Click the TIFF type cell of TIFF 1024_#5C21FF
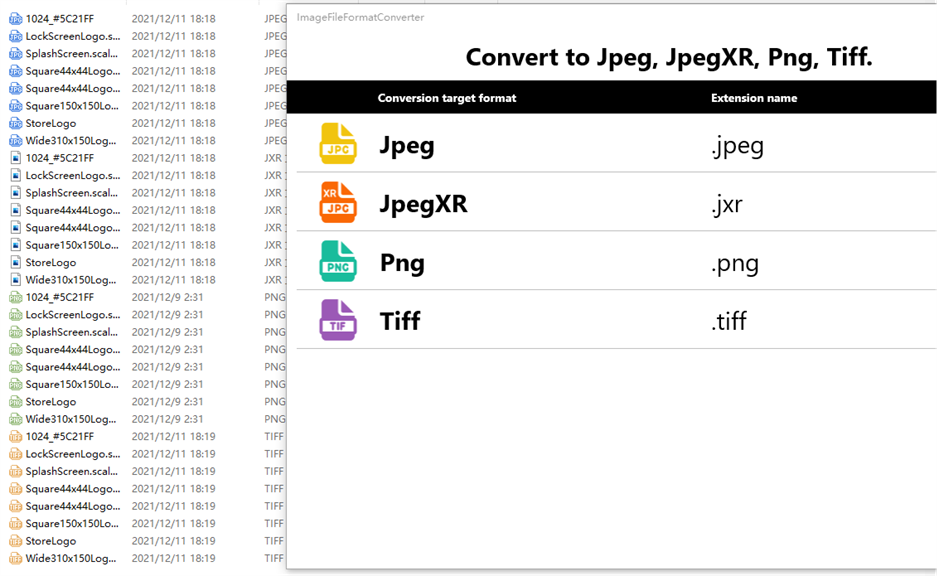 click(274, 437)
